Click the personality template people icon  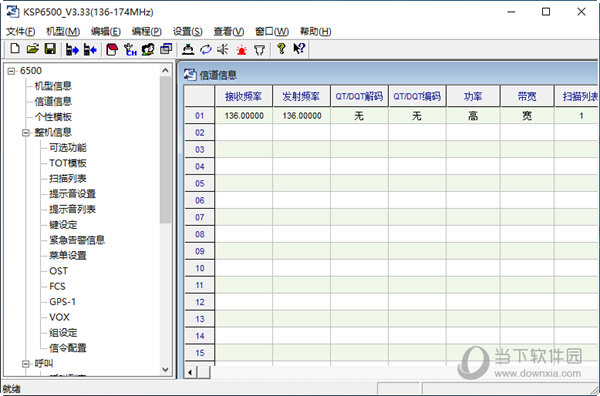(148, 49)
